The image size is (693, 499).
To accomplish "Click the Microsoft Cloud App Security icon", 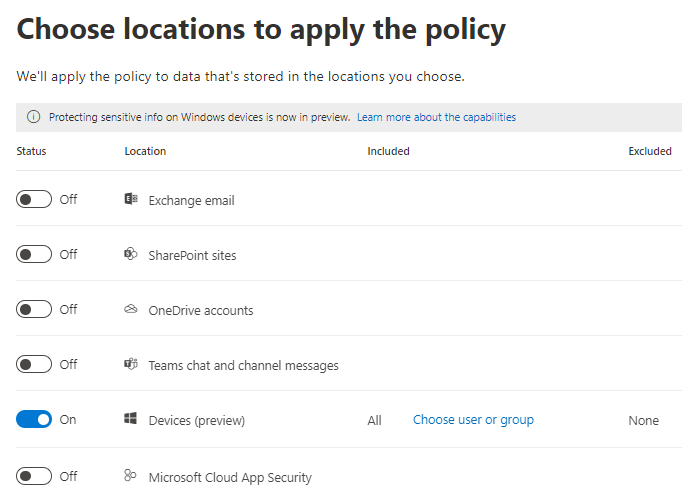I will coord(130,477).
